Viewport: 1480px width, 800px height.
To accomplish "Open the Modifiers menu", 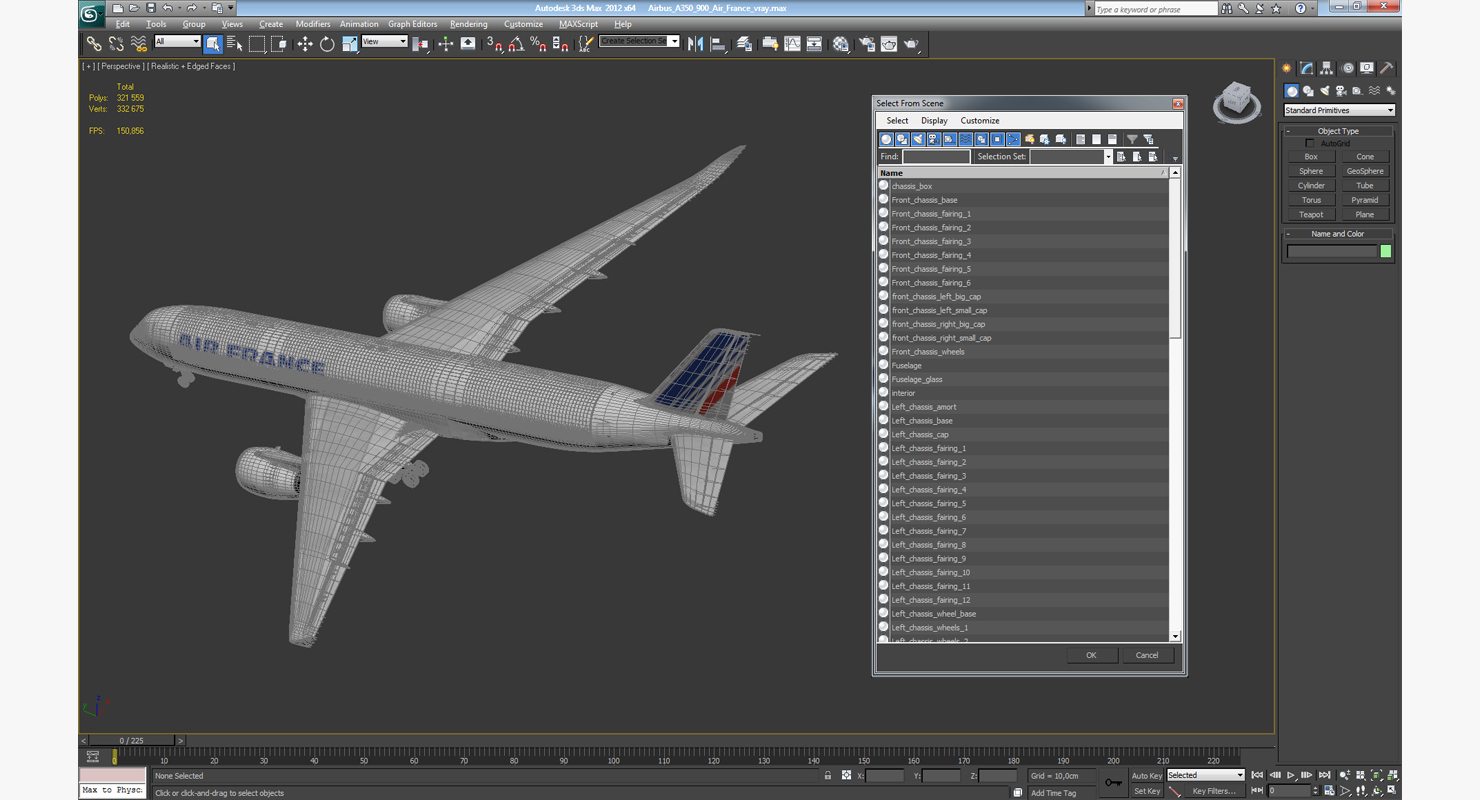I will (313, 24).
